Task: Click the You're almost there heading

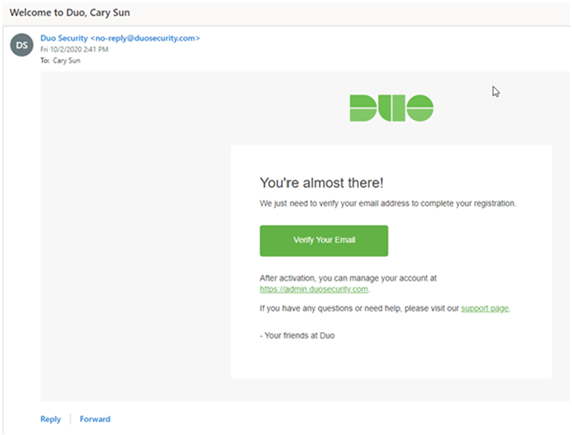Action: 321,183
